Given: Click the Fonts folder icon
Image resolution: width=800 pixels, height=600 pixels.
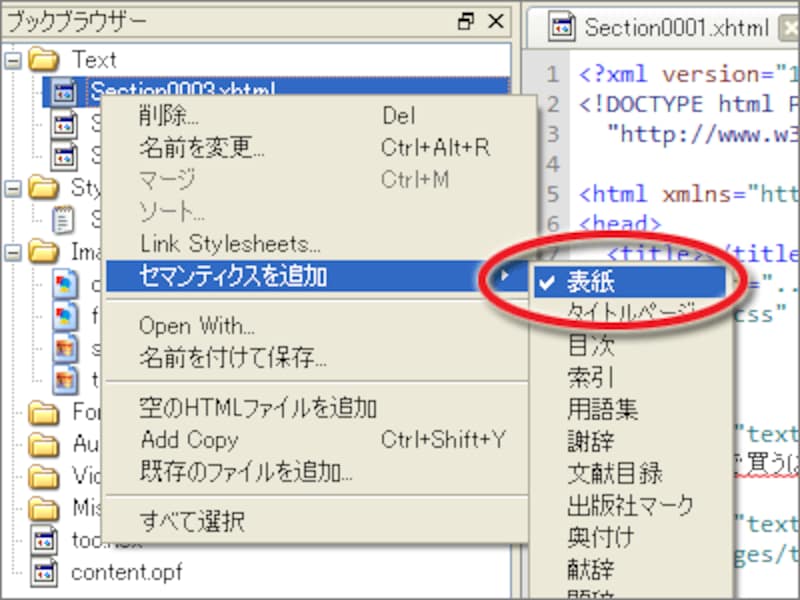Looking at the screenshot, I should coord(45,413).
